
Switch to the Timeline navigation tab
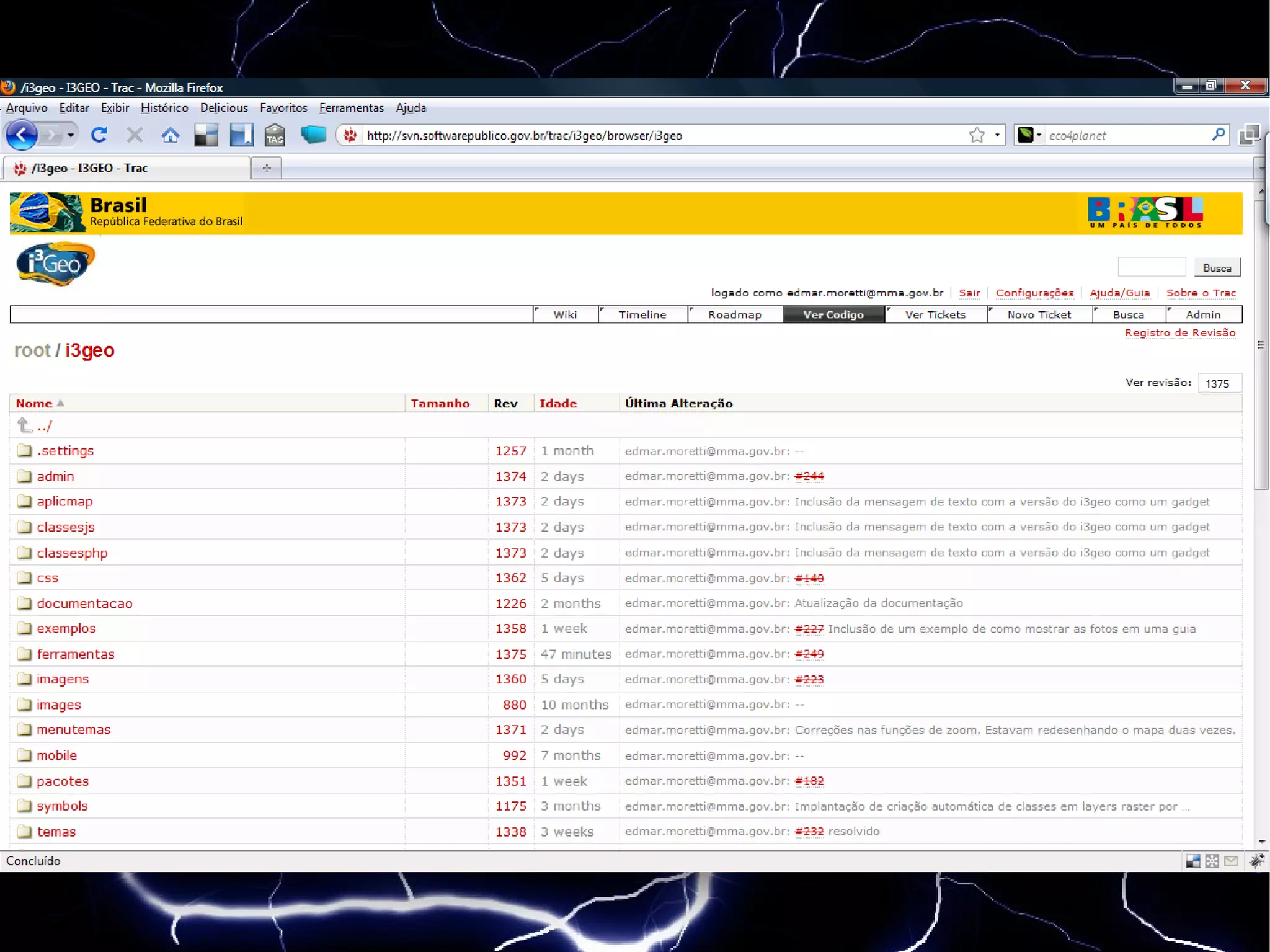642,315
